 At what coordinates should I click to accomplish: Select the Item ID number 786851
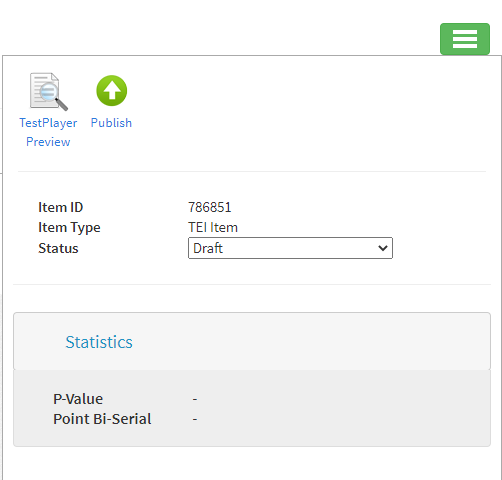click(210, 207)
